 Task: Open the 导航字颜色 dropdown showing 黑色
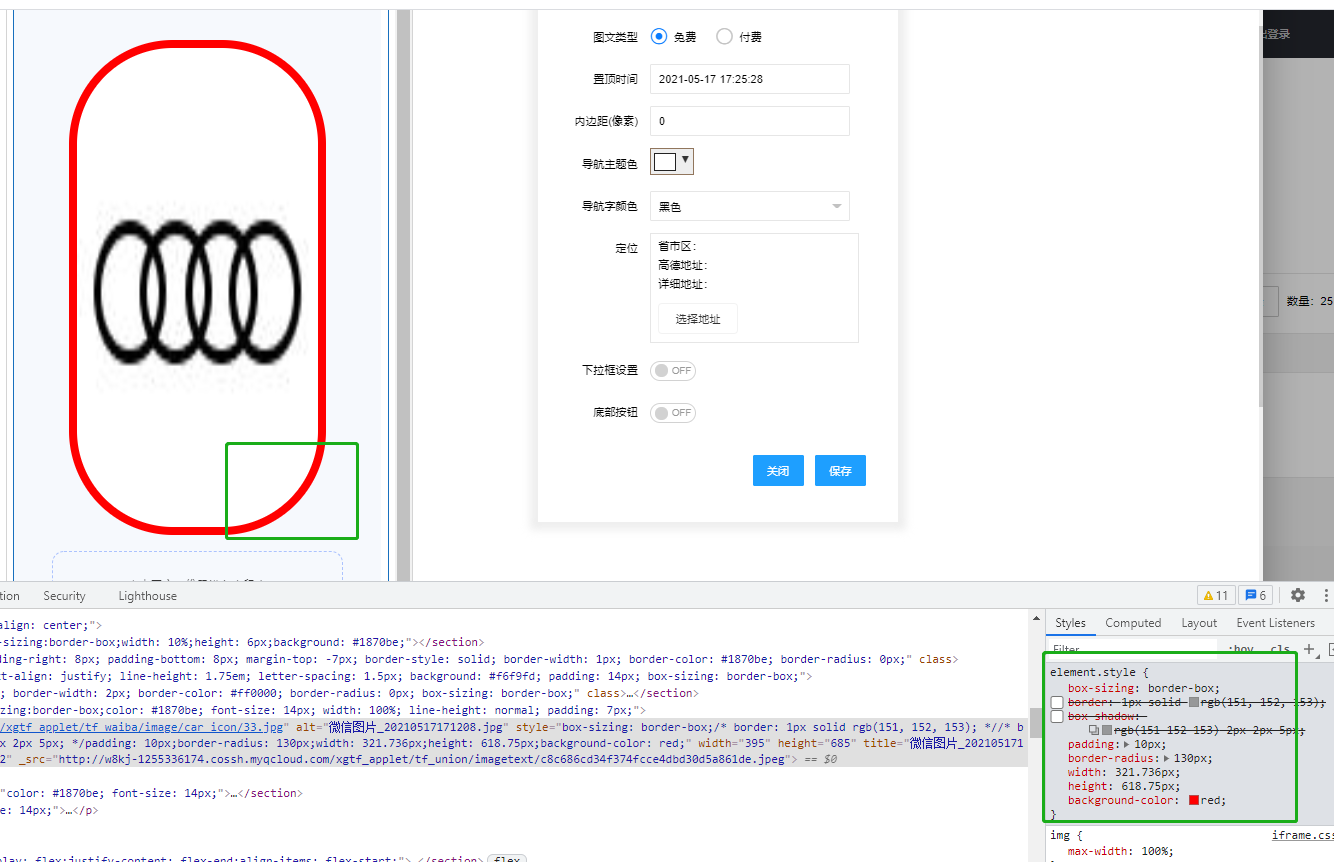[x=750, y=206]
